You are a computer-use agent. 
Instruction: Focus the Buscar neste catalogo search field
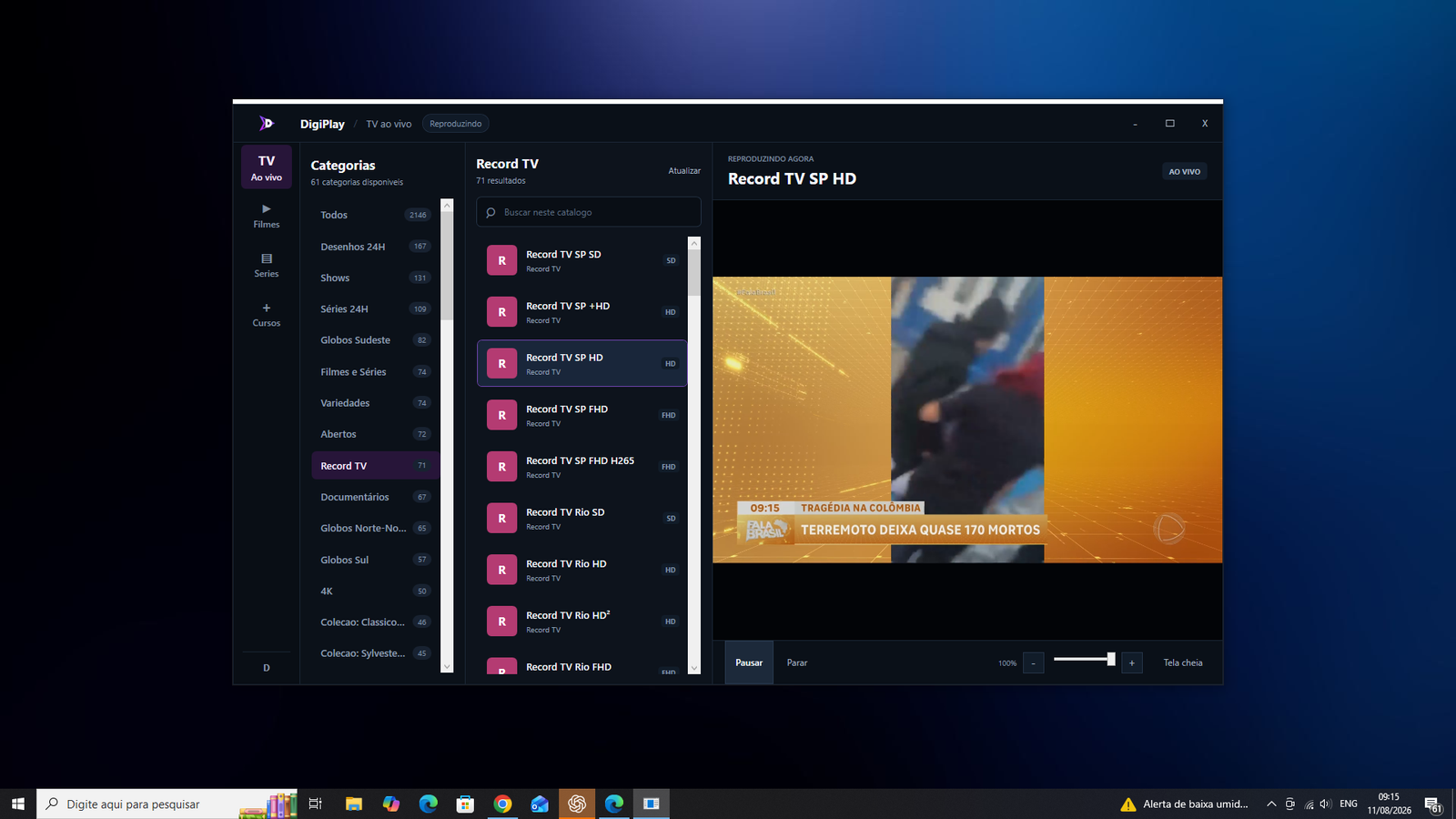pos(589,212)
